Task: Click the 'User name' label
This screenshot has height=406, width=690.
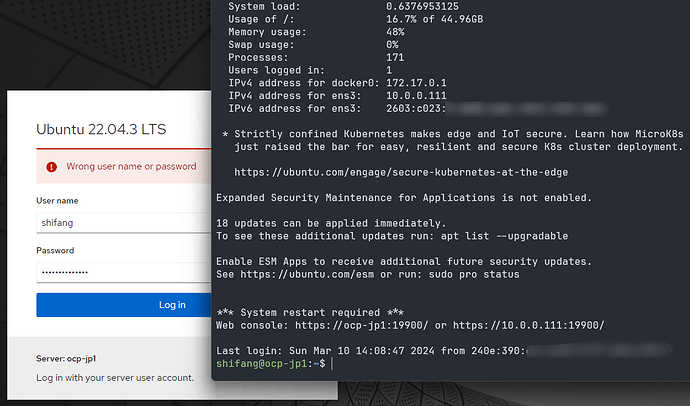Action: pos(57,201)
